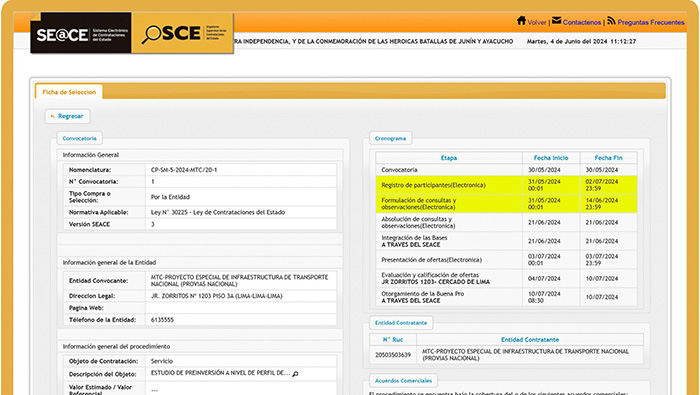
Task: Click the Pagina Web empty field
Action: click(241, 308)
